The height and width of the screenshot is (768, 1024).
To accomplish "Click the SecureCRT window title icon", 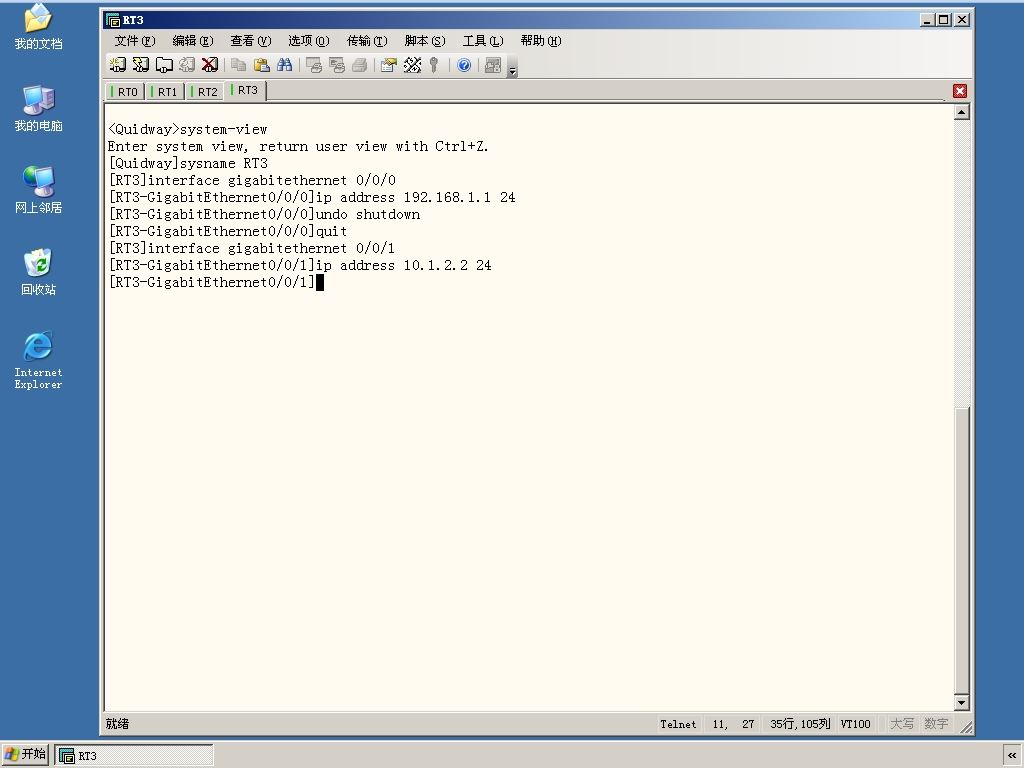I will pos(113,20).
